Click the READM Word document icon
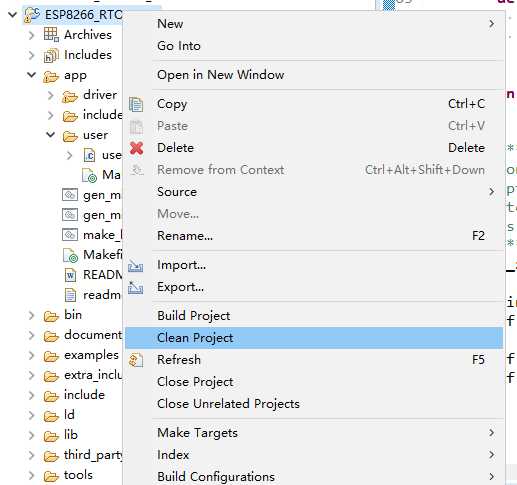Viewport: 517px width, 485px height. tap(70, 275)
